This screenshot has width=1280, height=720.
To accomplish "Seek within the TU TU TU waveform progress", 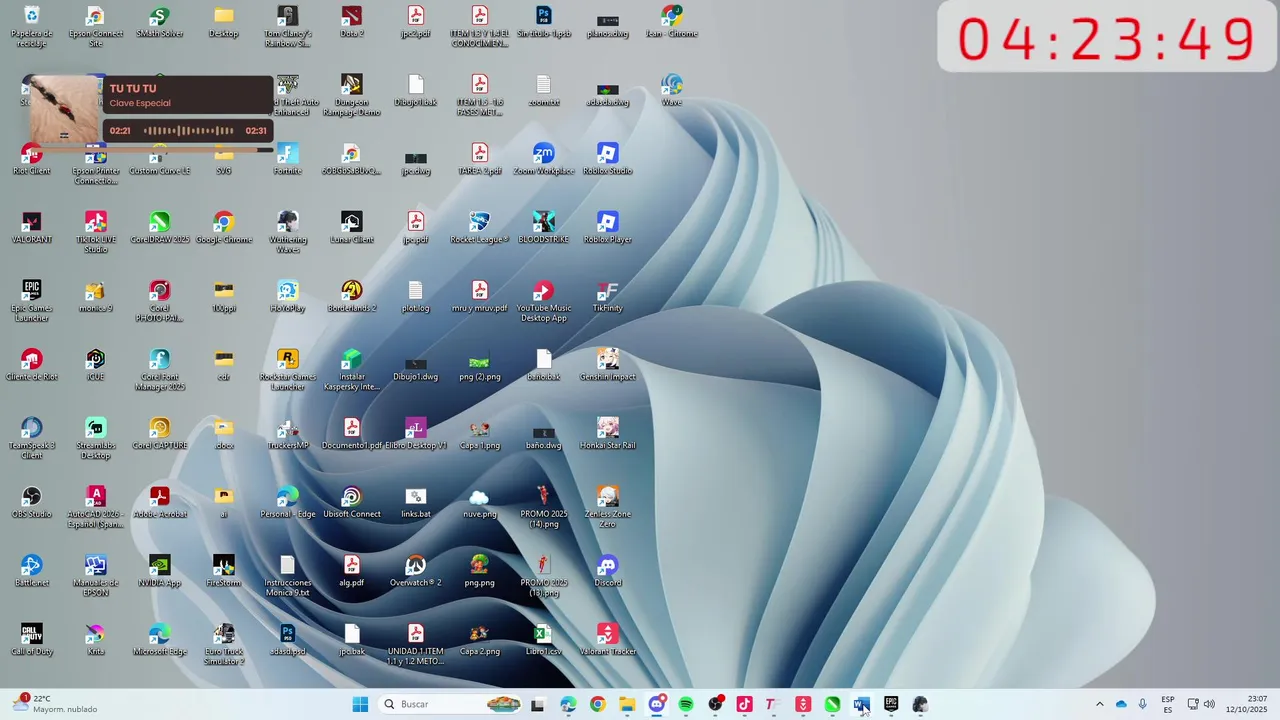I will (x=188, y=131).
